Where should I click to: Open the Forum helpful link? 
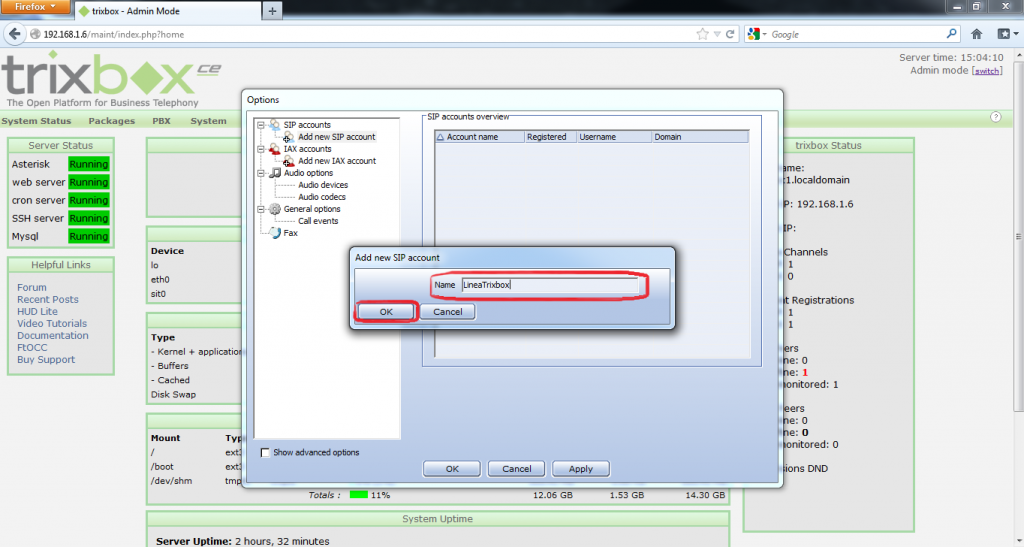31,287
